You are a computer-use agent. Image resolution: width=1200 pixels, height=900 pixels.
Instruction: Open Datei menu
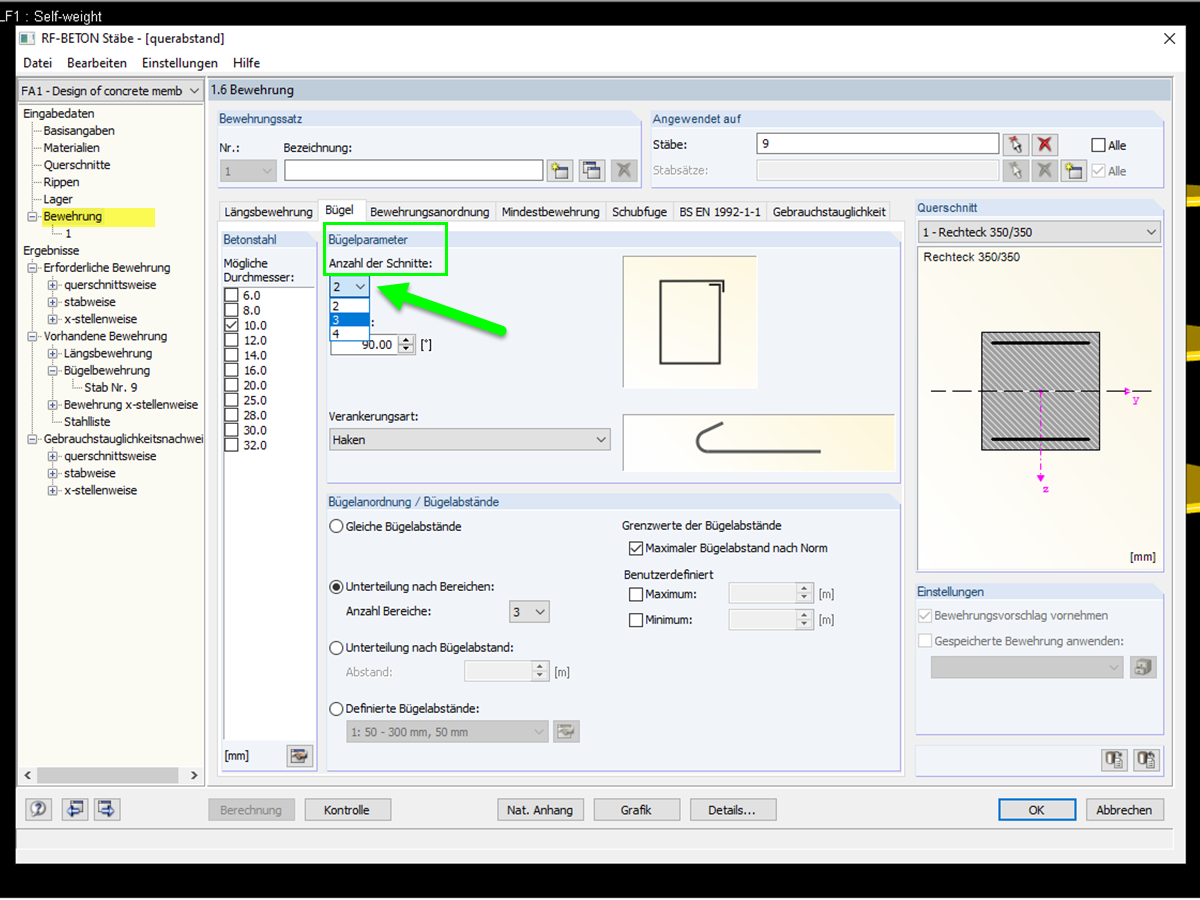pyautogui.click(x=38, y=63)
